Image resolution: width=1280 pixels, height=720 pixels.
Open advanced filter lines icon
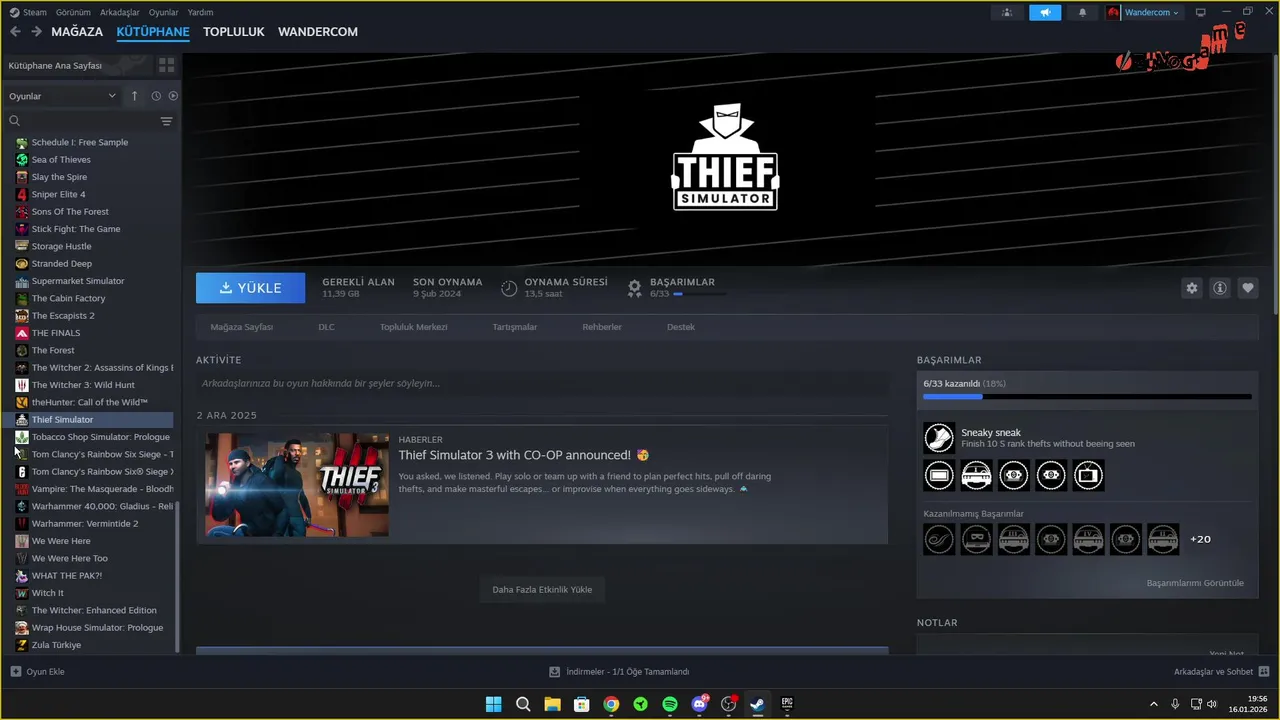coord(166,121)
